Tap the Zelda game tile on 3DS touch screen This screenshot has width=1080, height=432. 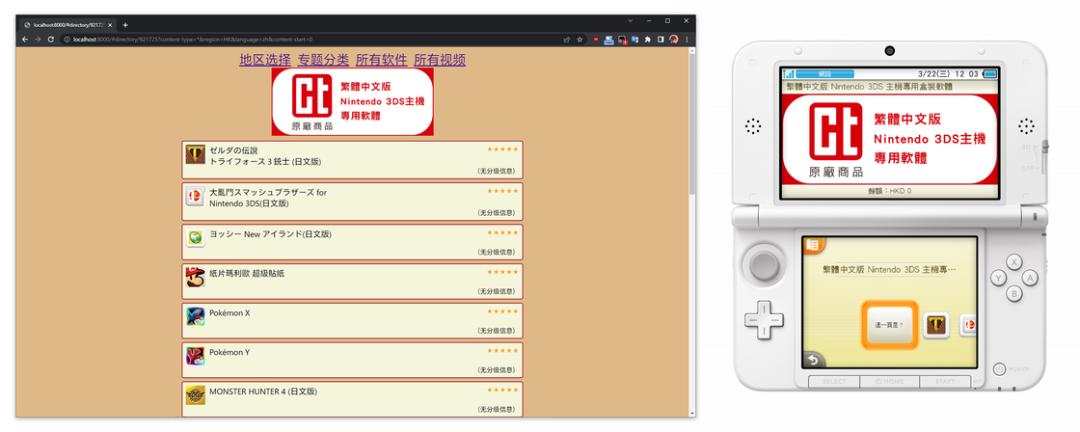point(936,325)
